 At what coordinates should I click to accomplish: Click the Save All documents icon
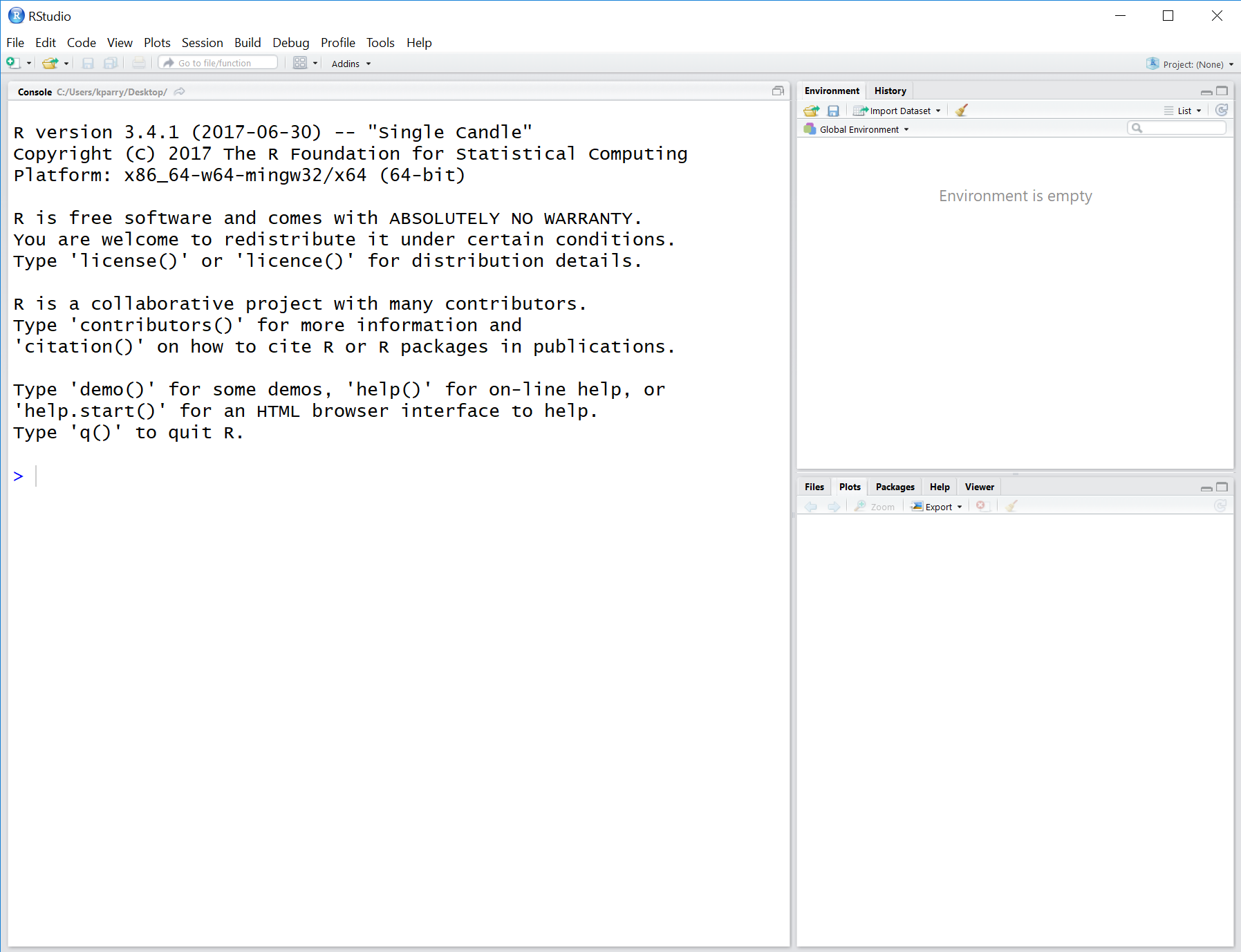[110, 63]
